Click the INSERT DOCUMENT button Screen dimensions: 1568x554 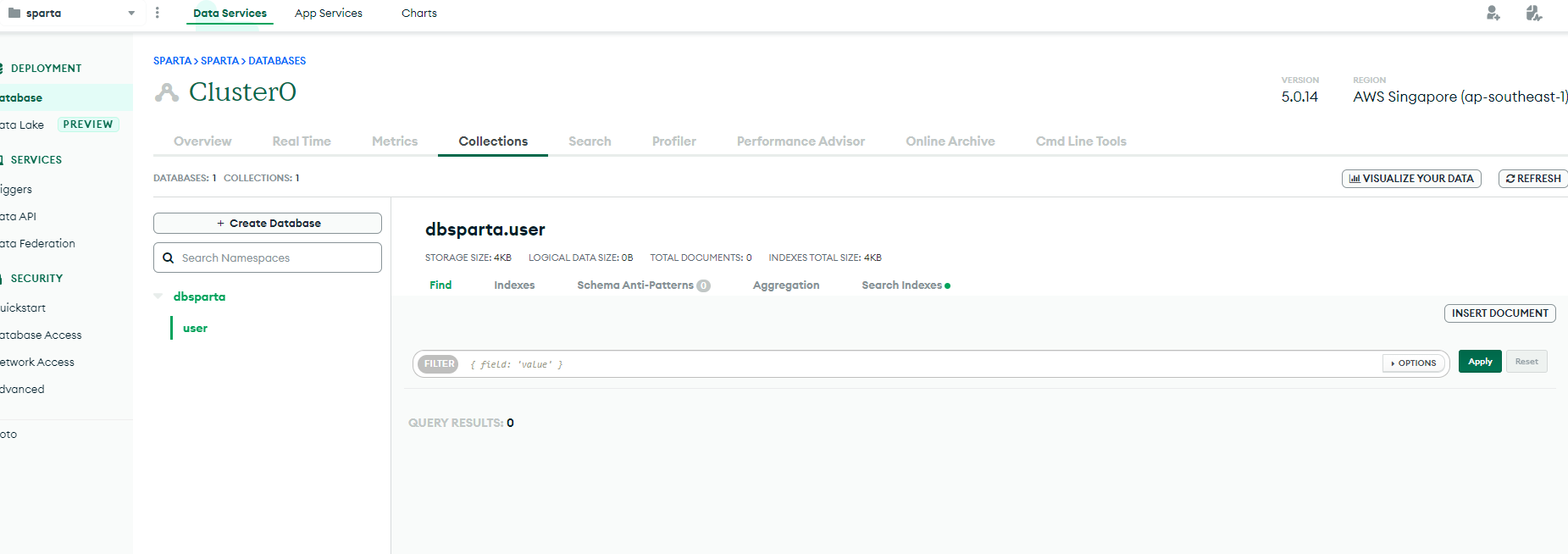(1499, 313)
